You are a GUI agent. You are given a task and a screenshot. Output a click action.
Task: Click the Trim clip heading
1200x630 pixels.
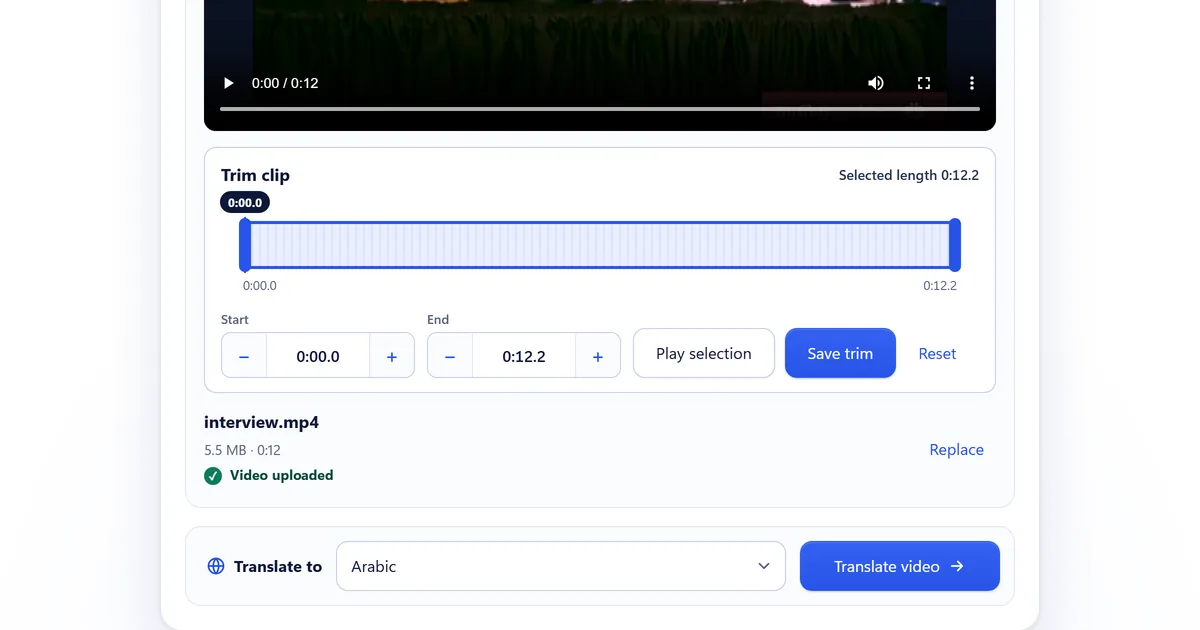click(x=256, y=175)
